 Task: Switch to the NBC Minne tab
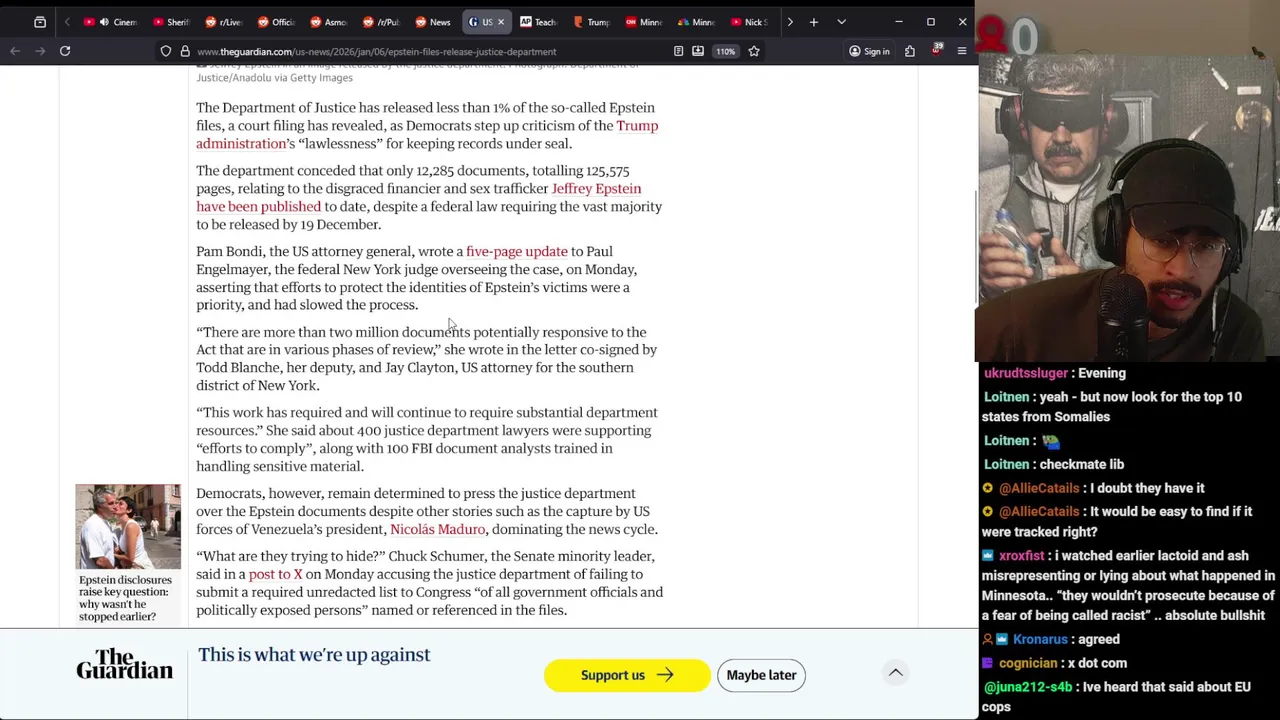point(697,22)
